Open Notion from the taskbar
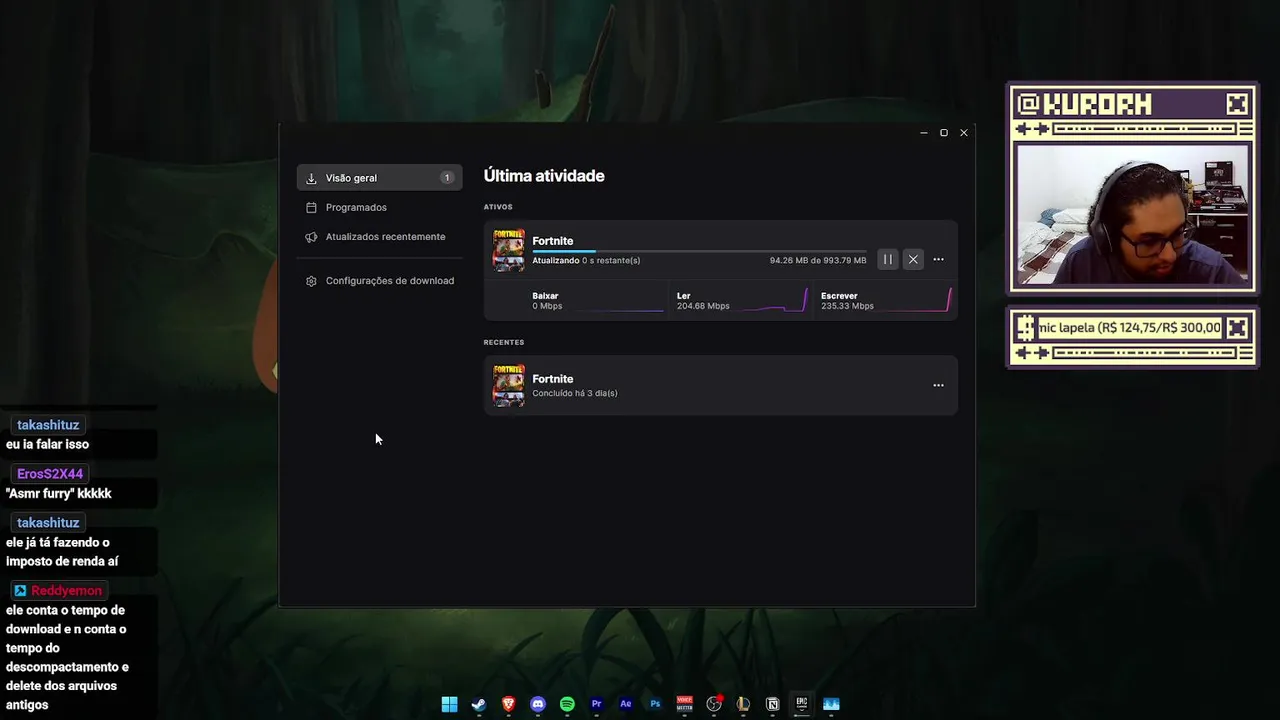Screen dimensions: 1280x720 772,704
